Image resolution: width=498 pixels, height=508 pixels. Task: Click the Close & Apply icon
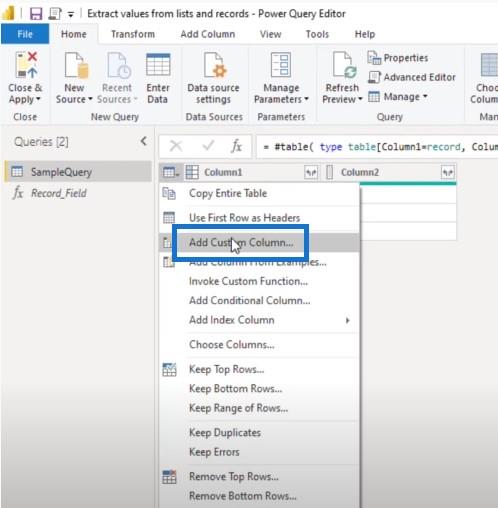pos(26,65)
